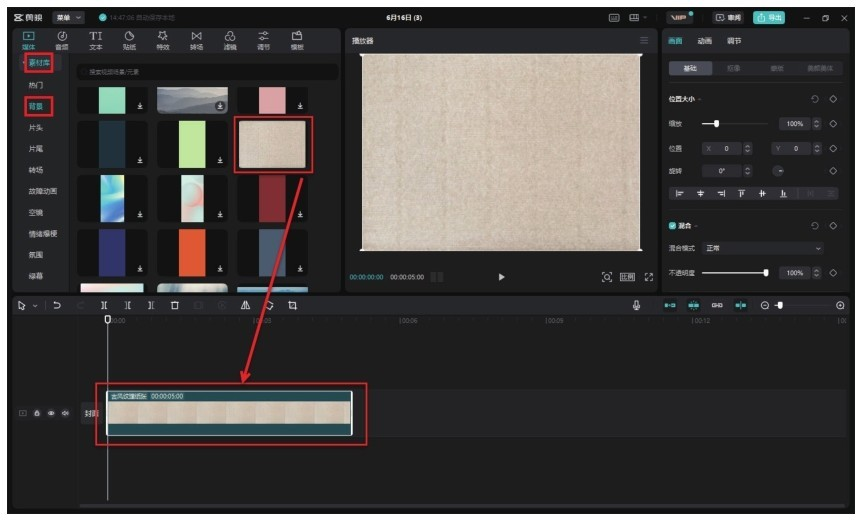Click the VIP button
The height and width of the screenshot is (520, 861).
[x=679, y=18]
